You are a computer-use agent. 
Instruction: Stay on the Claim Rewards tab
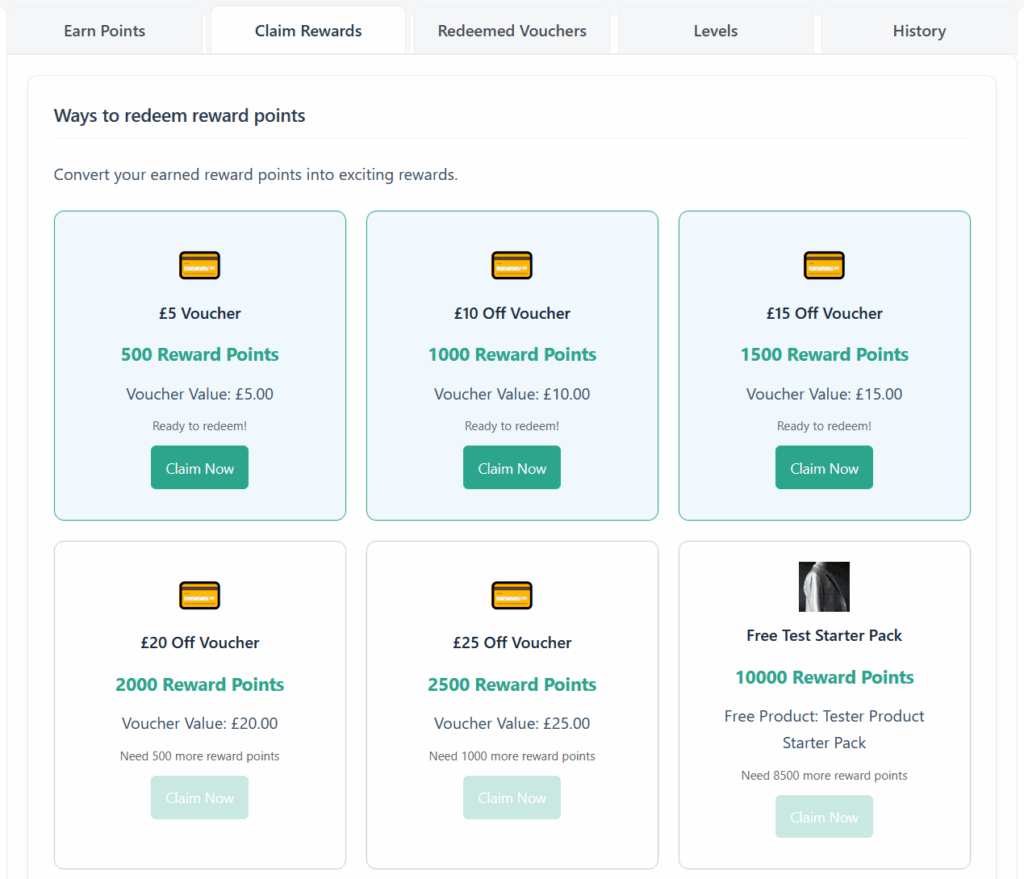point(308,30)
